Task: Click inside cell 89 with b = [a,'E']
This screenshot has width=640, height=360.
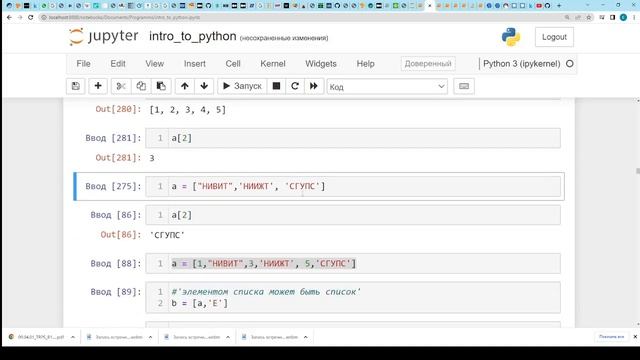Action: coord(353,298)
